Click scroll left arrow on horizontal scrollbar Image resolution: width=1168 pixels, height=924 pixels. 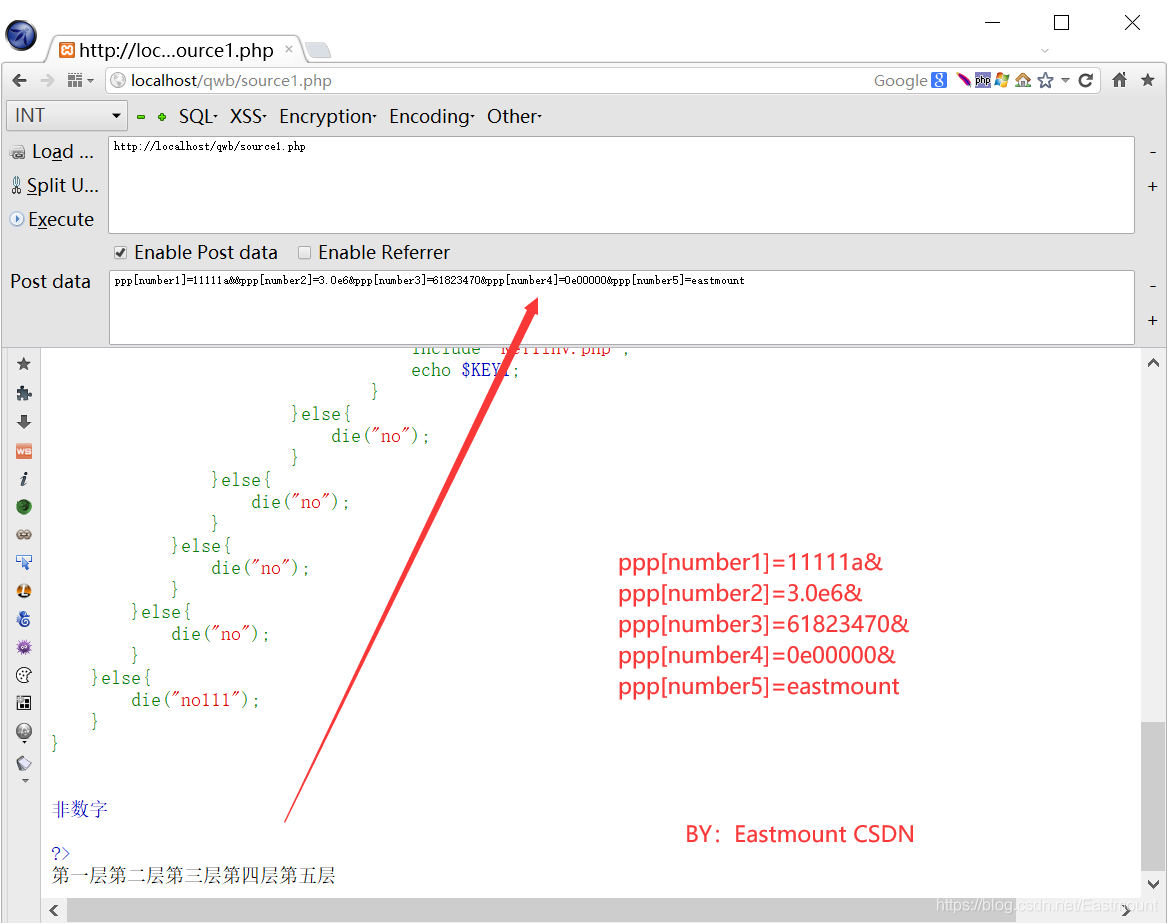(54, 910)
